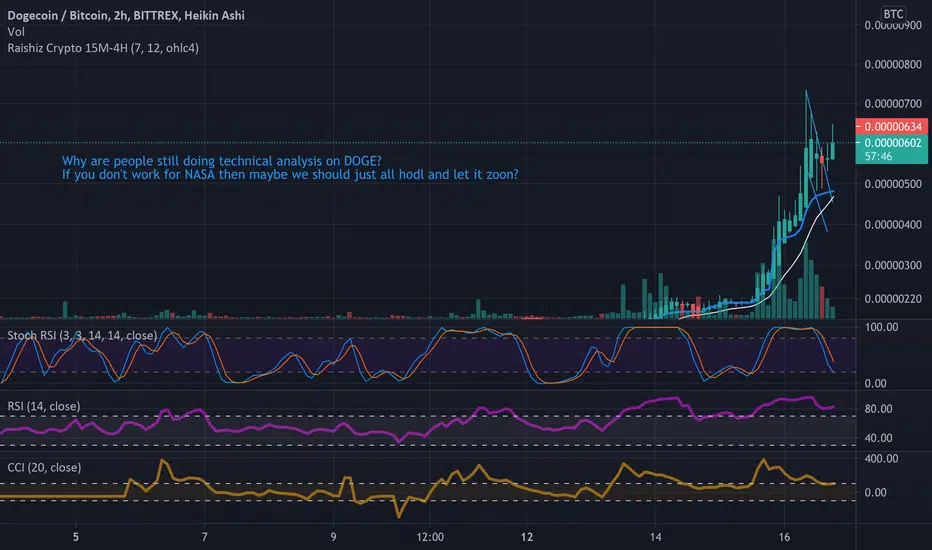Click Stoch RSI scale value 100.00
The width and height of the screenshot is (932, 550).
tap(881, 327)
